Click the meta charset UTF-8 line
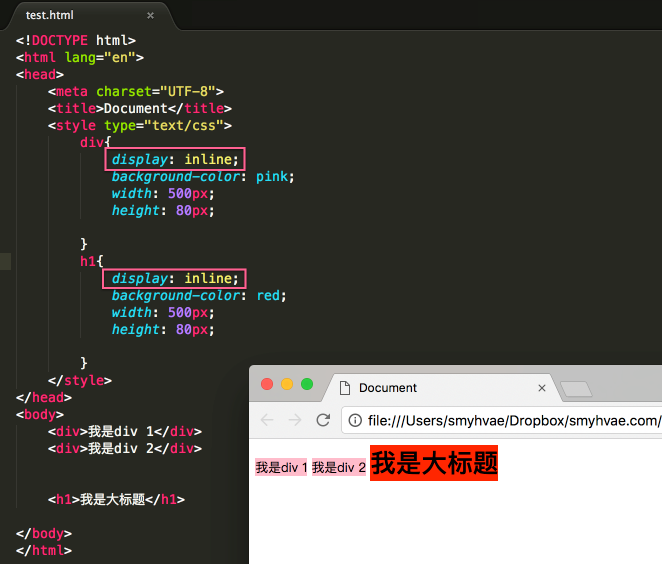 coord(136,91)
